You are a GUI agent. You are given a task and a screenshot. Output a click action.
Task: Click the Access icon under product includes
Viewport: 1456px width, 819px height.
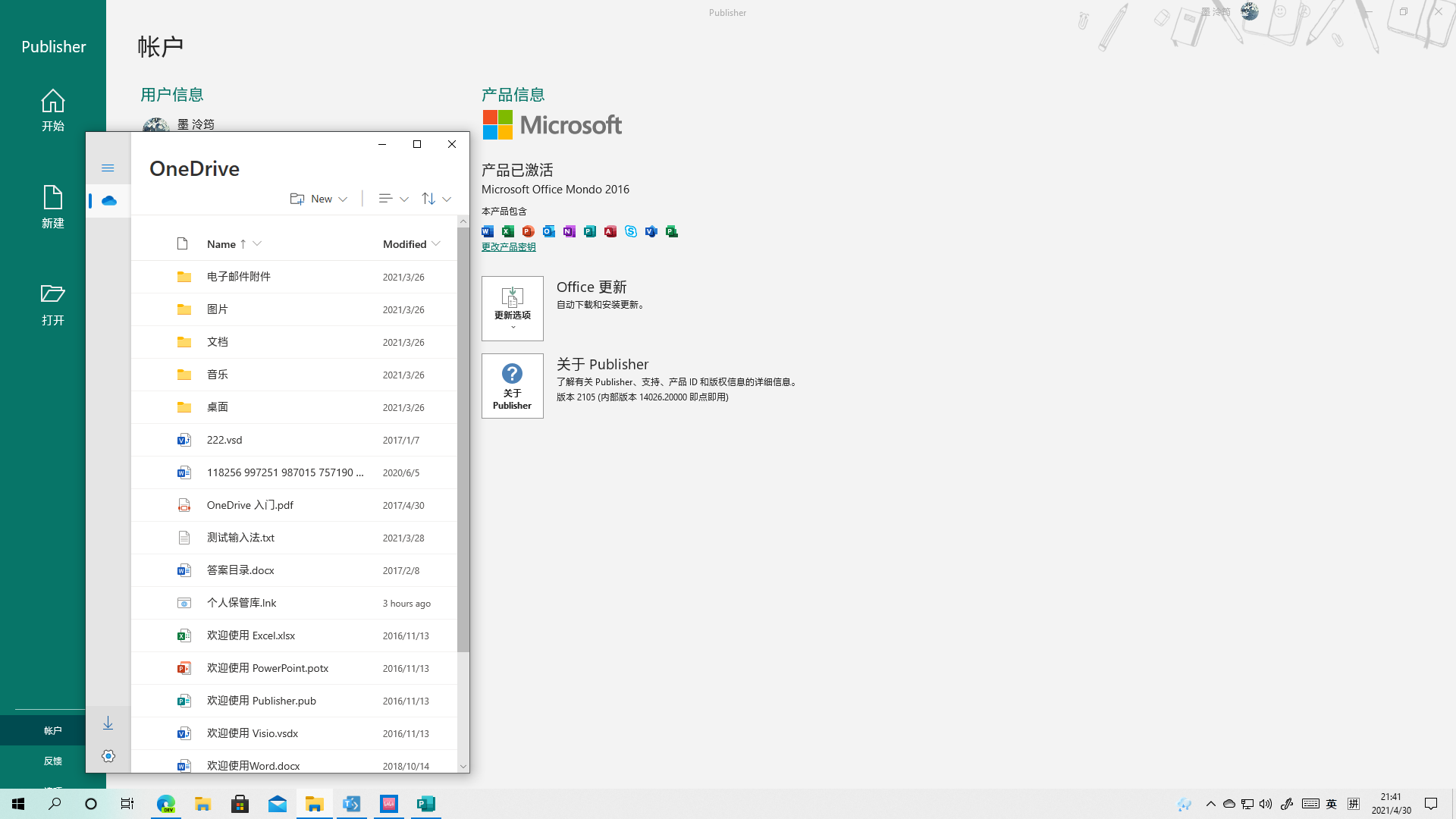(x=610, y=231)
